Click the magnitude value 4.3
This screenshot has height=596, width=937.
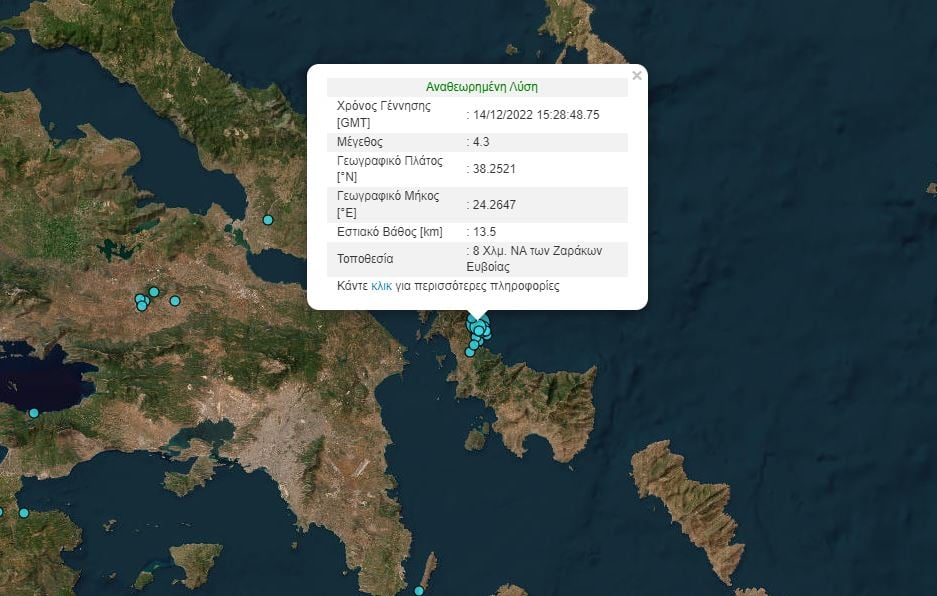pyautogui.click(x=480, y=142)
